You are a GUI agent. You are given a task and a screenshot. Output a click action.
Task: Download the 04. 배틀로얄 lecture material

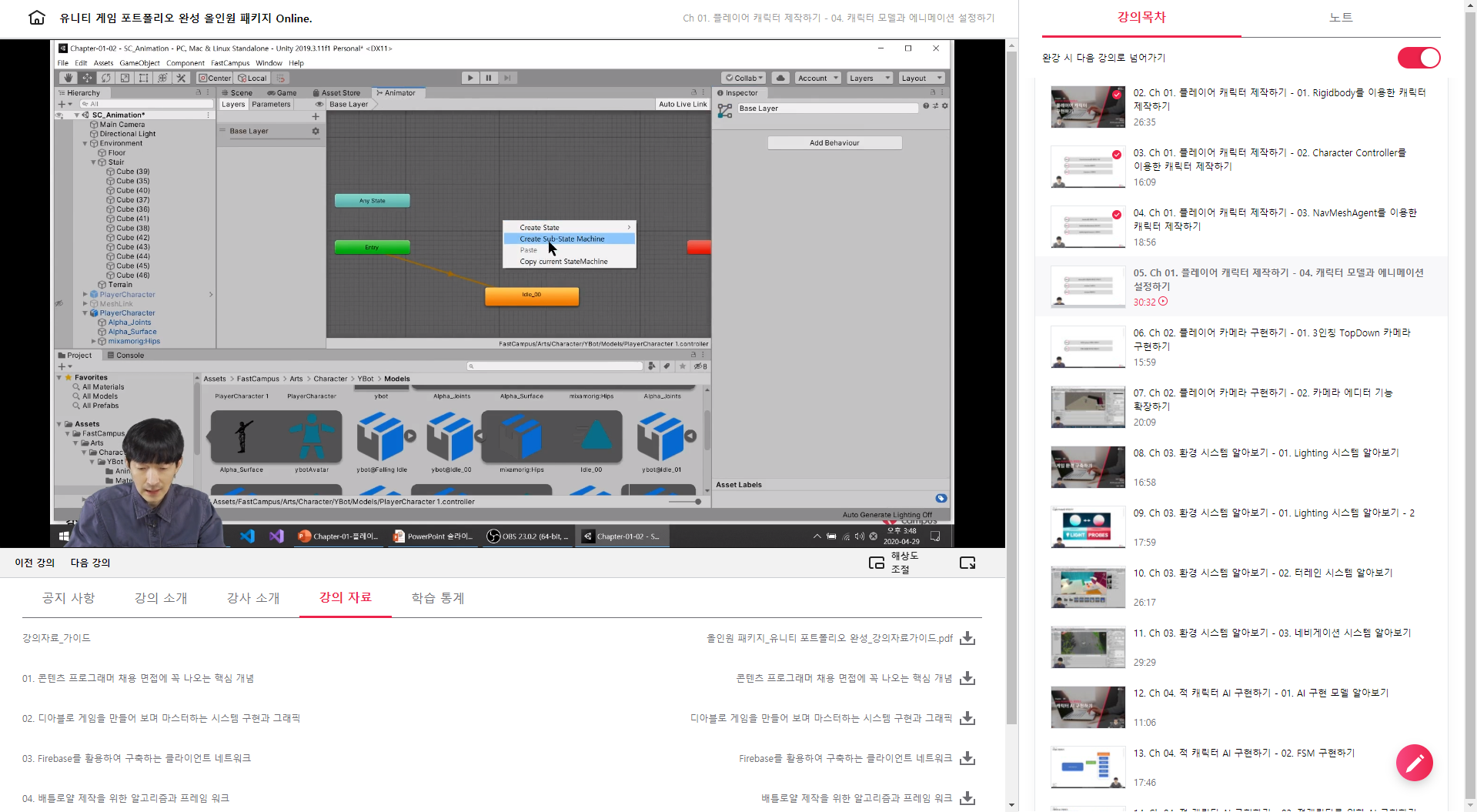[967, 798]
